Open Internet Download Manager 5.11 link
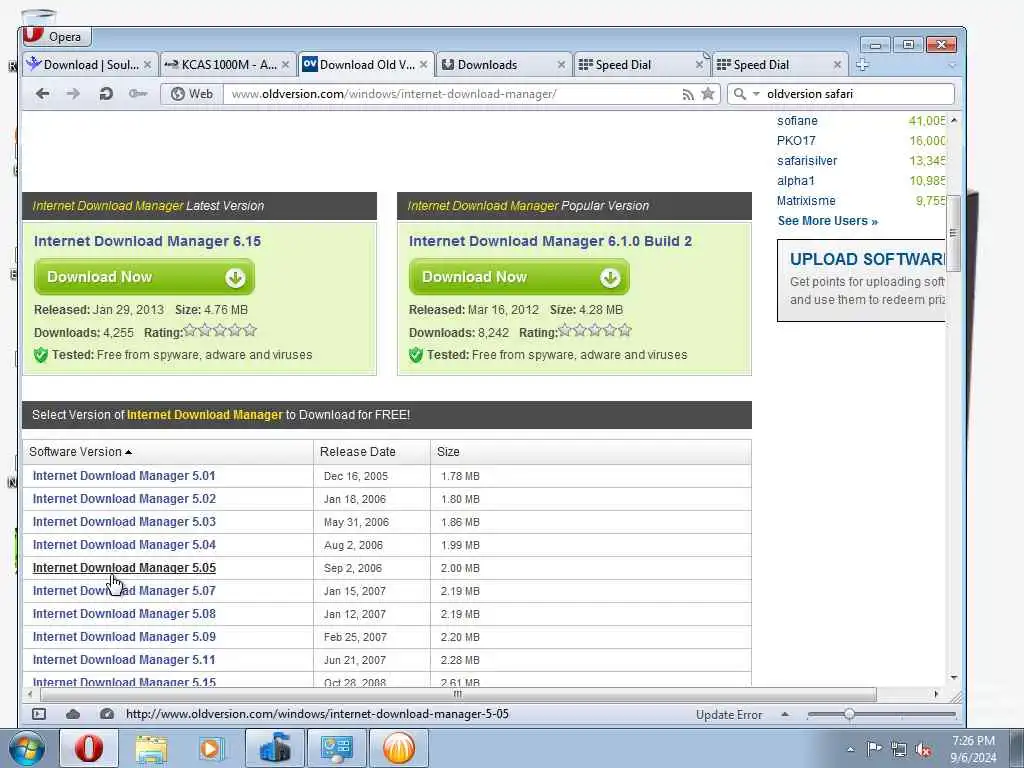1024x768 pixels. coord(124,660)
